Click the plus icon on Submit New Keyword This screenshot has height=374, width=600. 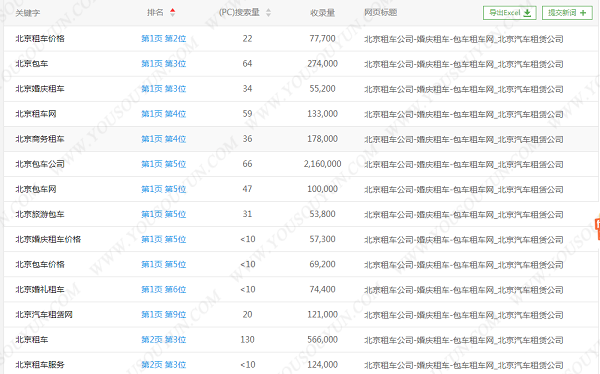click(583, 13)
